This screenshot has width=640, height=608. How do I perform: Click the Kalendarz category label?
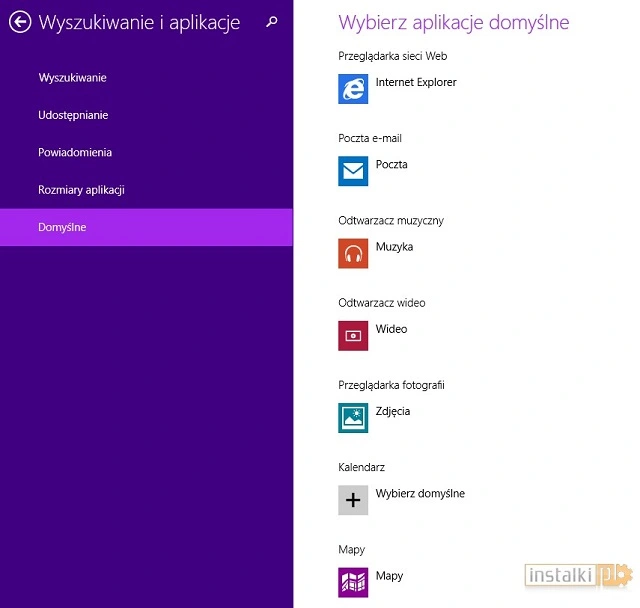(361, 467)
